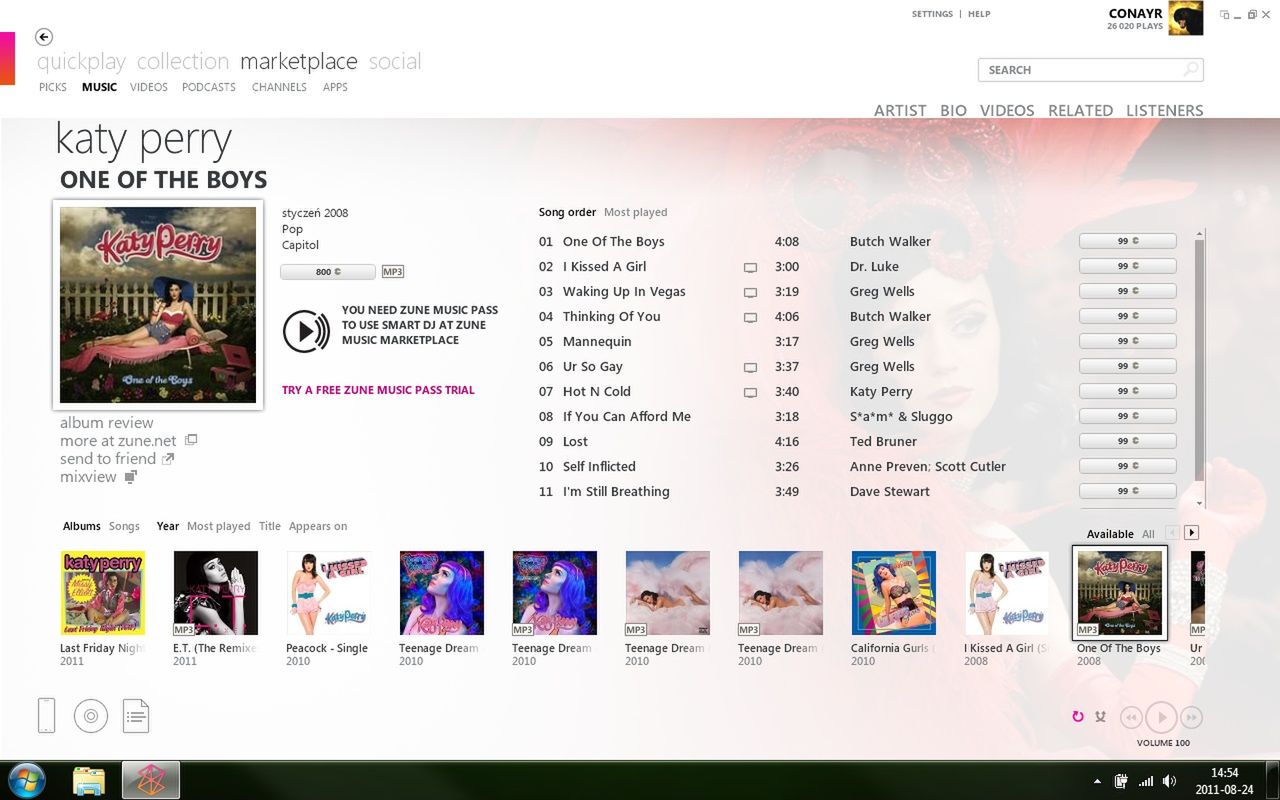Click video icon for Thinking Of You
Screen dimensions: 1280x800
coord(750,318)
